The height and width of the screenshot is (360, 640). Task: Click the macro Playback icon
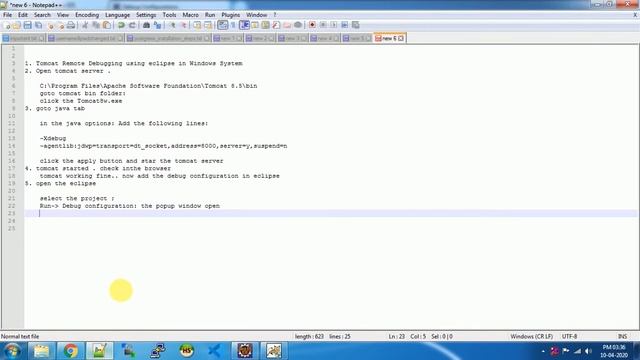pyautogui.click(x=333, y=25)
